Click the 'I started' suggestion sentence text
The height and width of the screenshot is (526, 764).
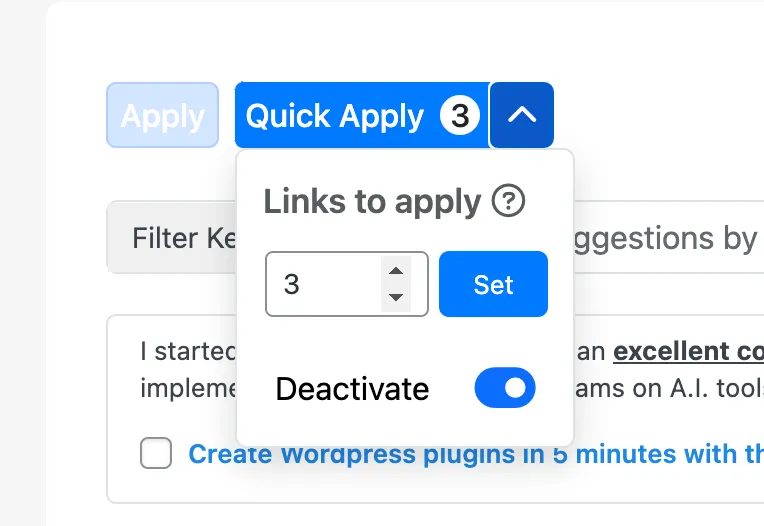[x=187, y=352]
